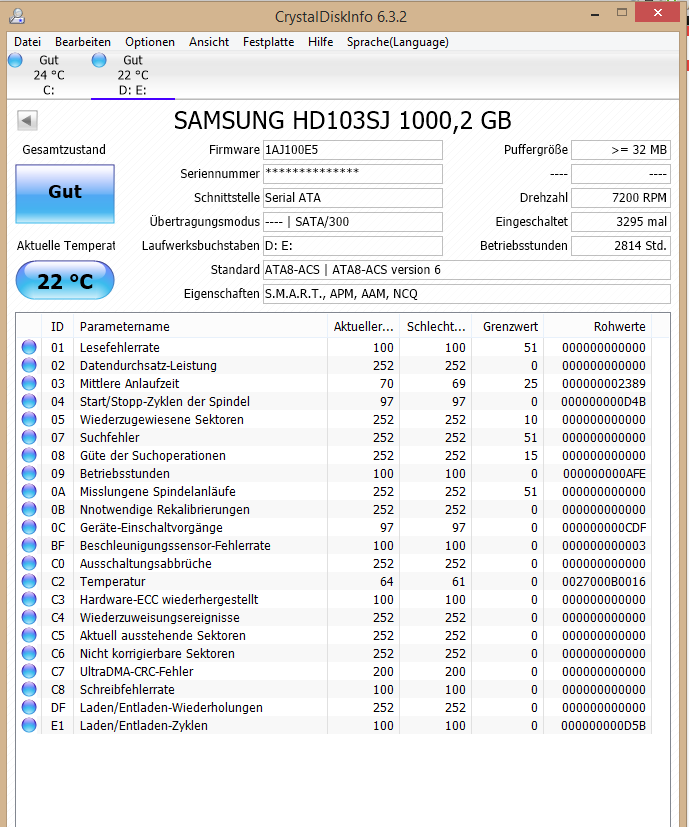Click status icon for Beschleunigungssensor-Fehlerrate

point(29,545)
